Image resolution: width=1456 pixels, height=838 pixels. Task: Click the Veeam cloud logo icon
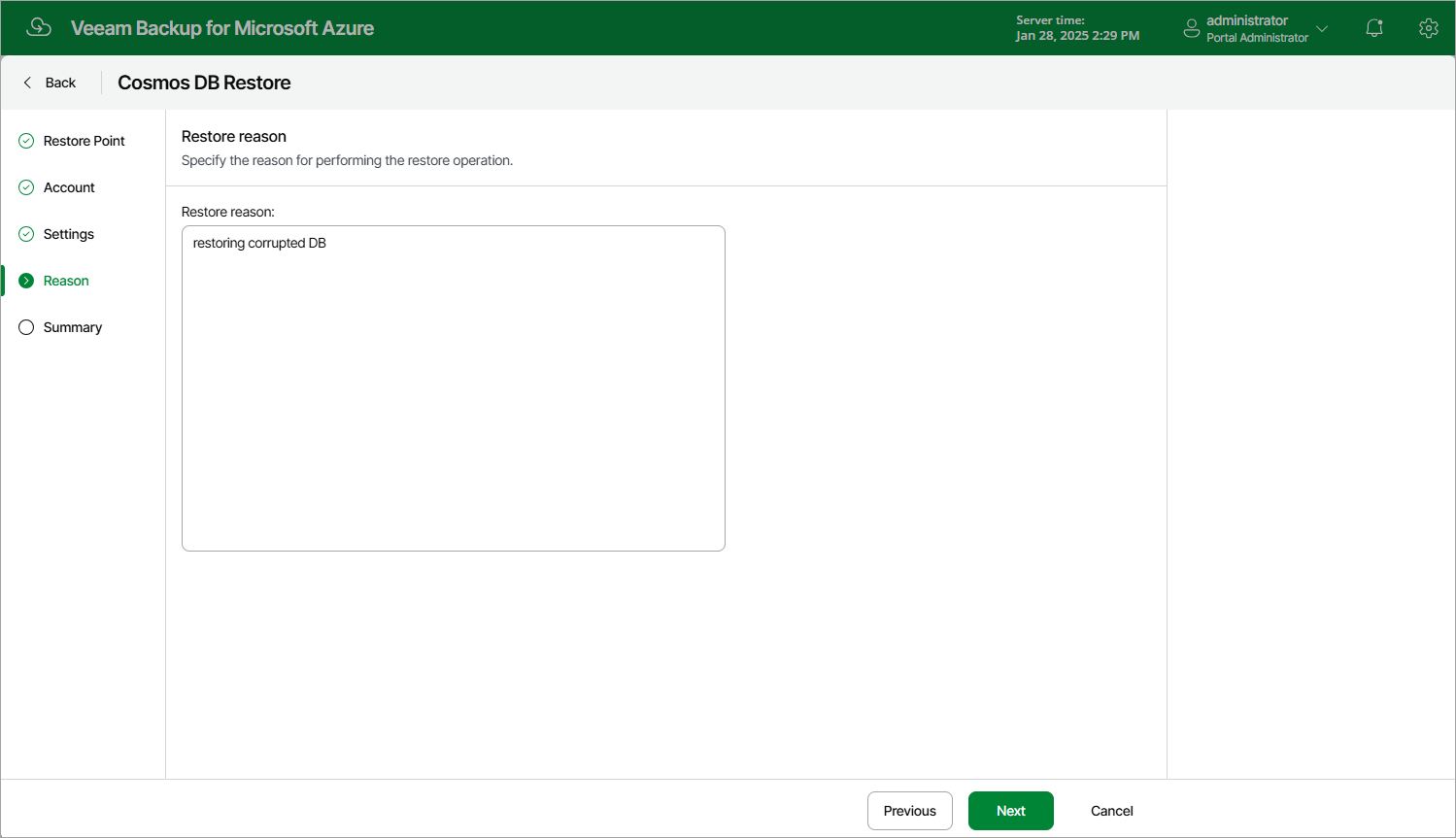(x=39, y=27)
